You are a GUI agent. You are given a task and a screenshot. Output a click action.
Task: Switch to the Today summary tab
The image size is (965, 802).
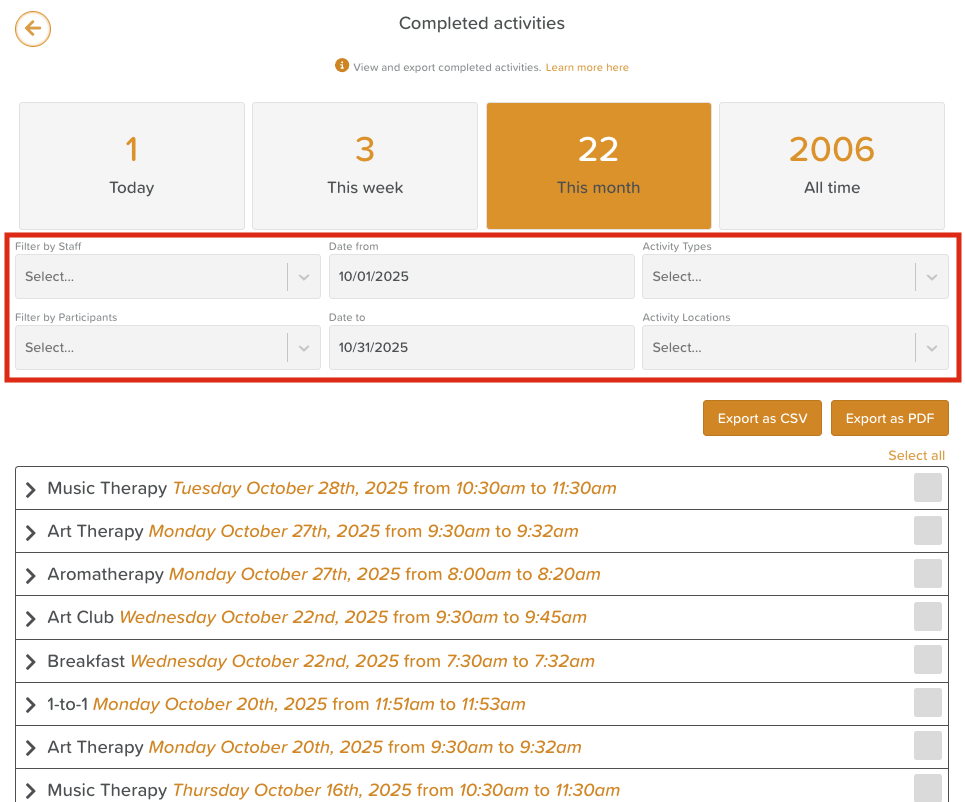[132, 166]
